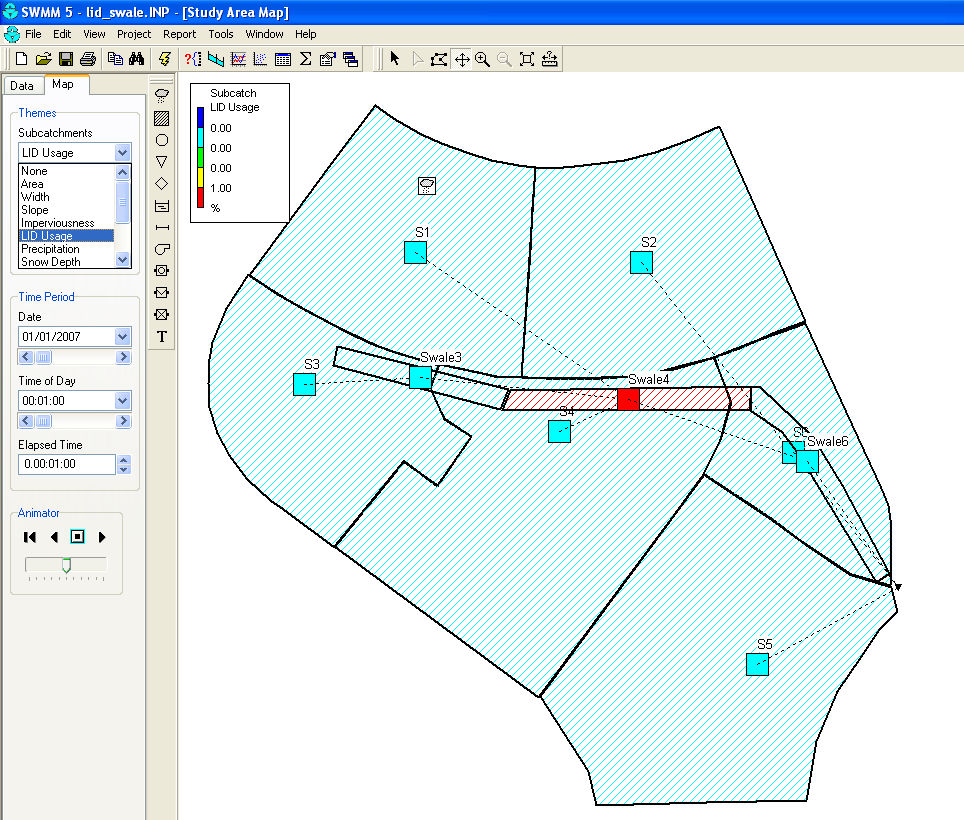964x820 pixels.
Task: Select the Junction node tool
Action: click(x=161, y=139)
